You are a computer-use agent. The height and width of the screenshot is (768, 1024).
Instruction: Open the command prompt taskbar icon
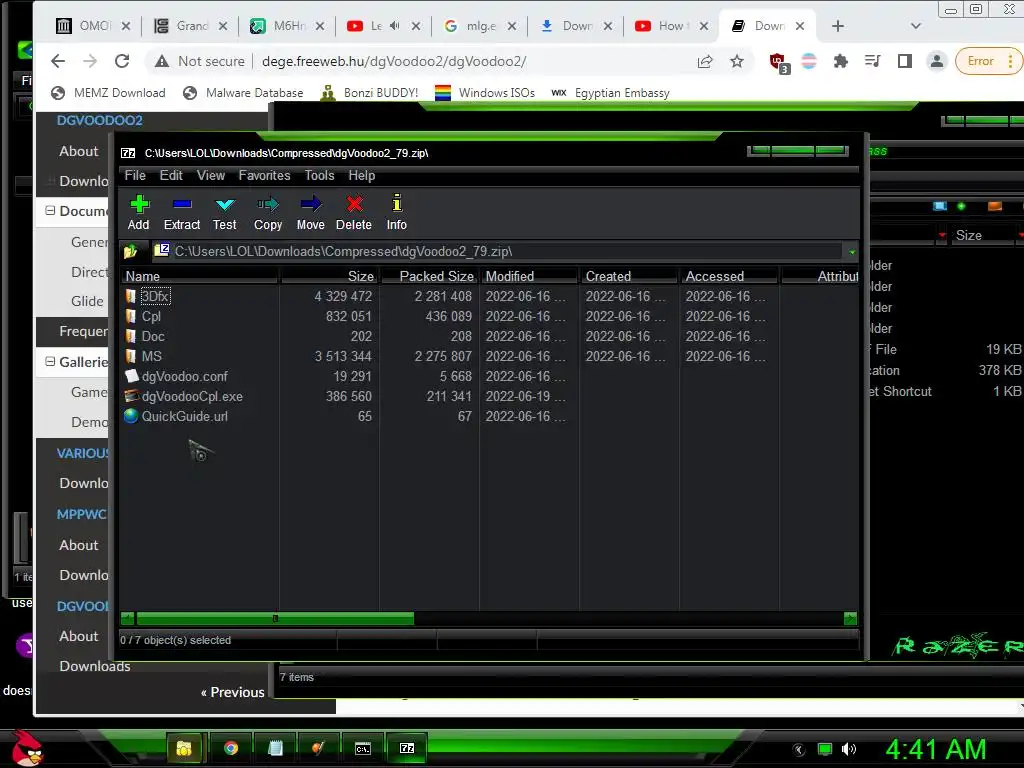pyautogui.click(x=363, y=748)
